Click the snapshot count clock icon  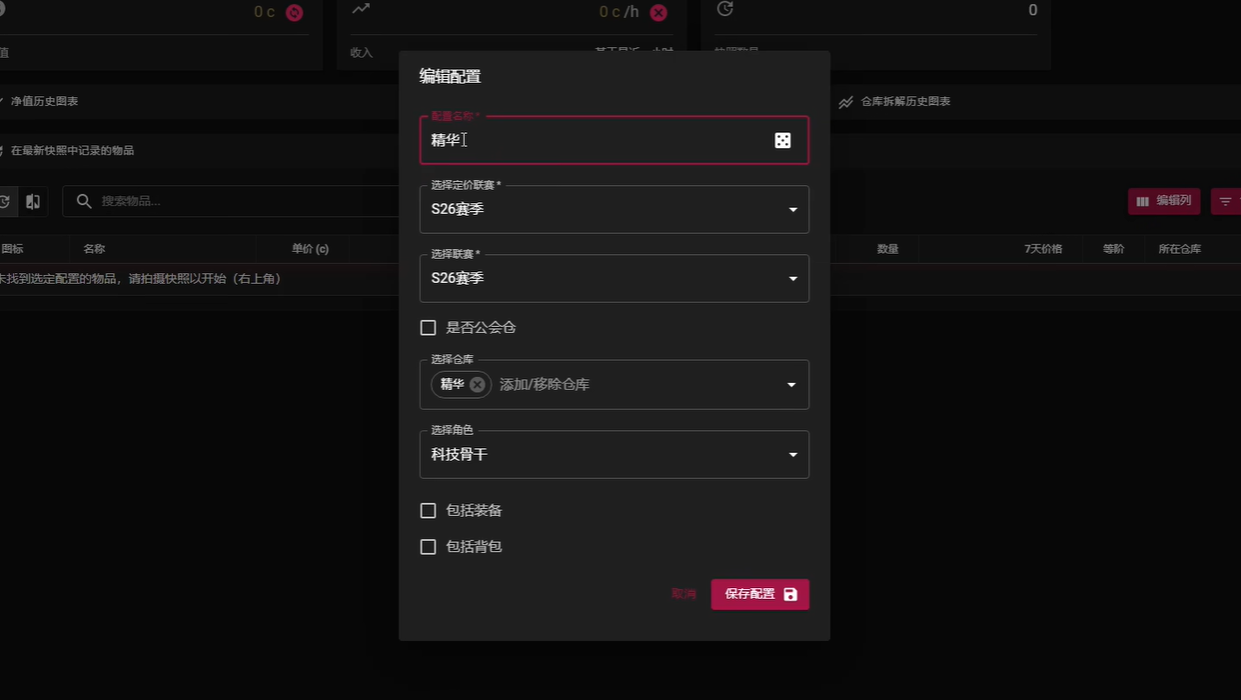click(x=725, y=9)
